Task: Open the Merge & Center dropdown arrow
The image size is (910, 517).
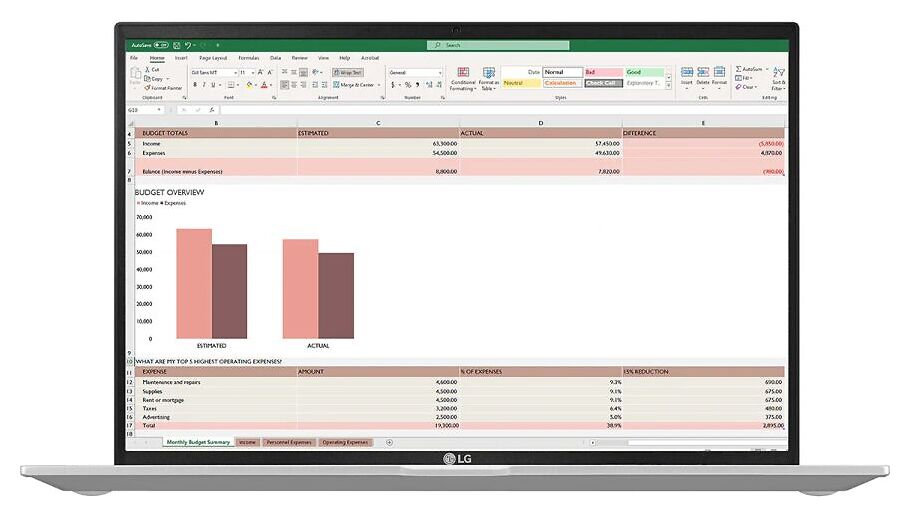Action: pos(379,85)
